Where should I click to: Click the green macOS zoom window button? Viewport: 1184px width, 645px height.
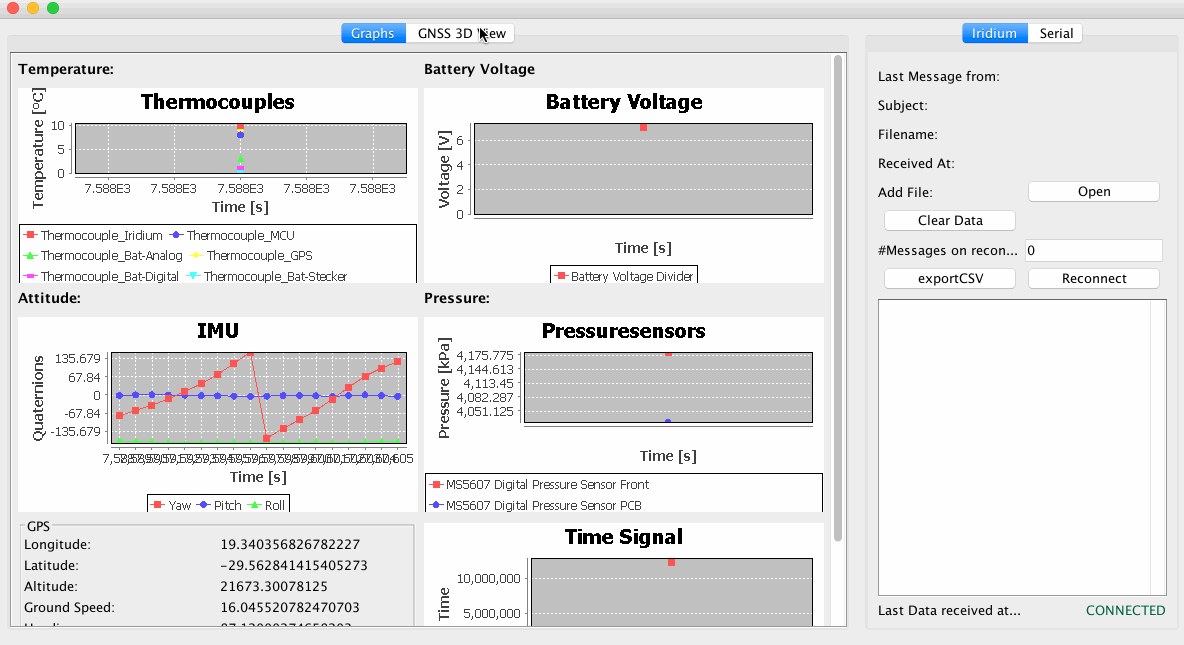click(52, 8)
